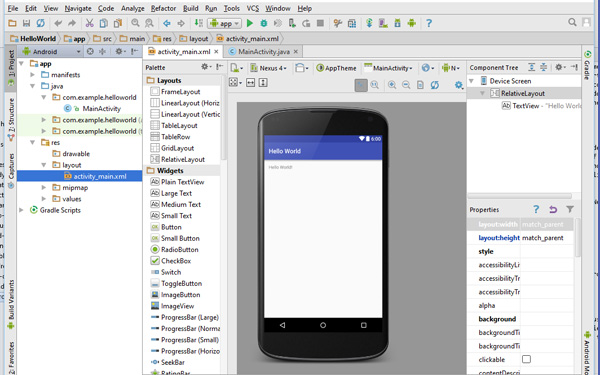Click the AppTheme button
Screen dimensions: 600x375
[x=336, y=68]
